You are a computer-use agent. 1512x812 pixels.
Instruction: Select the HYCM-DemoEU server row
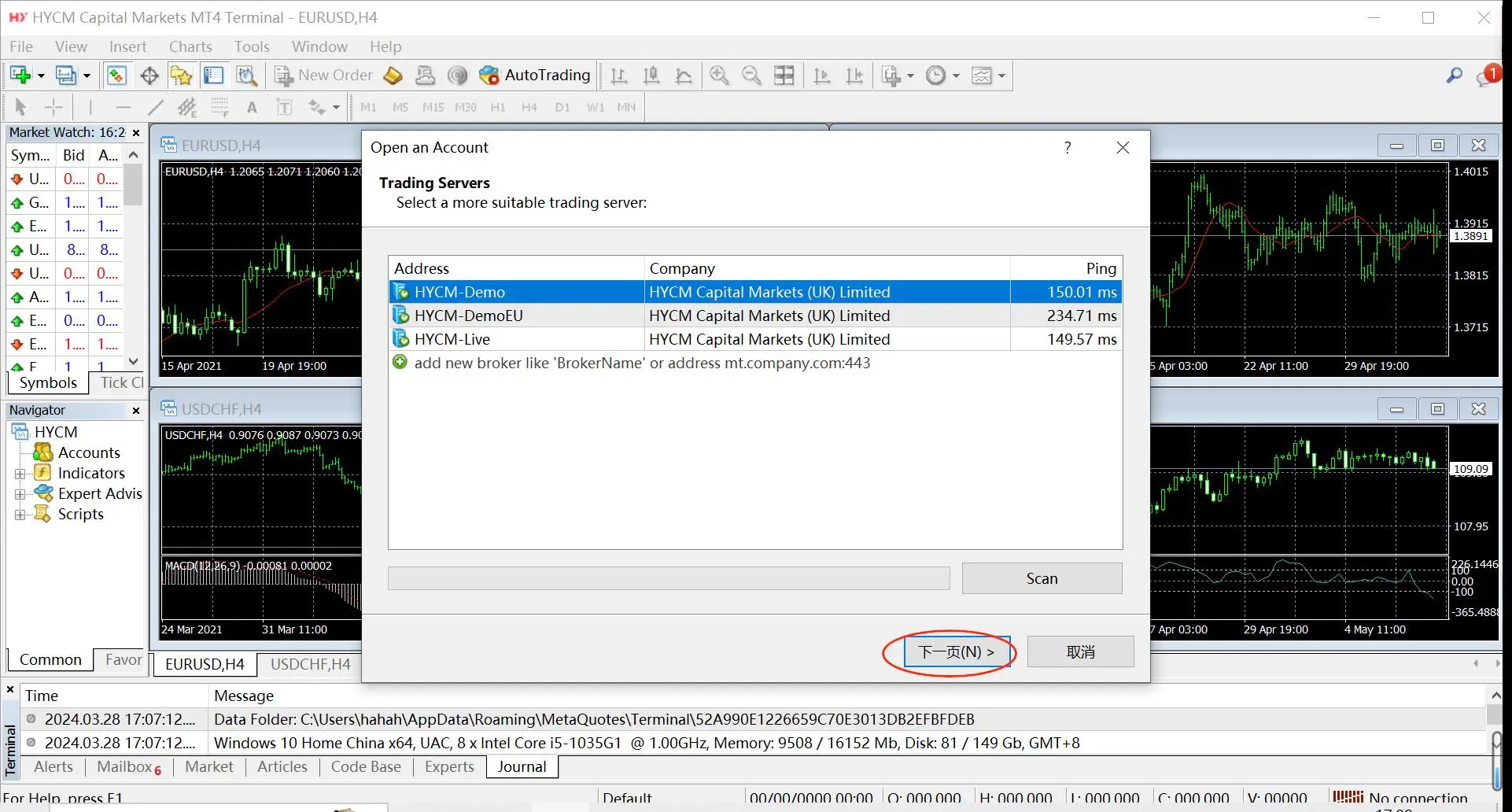tap(755, 316)
